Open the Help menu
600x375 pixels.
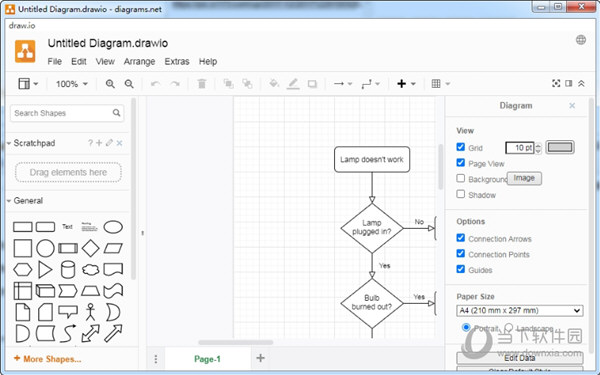[208, 62]
